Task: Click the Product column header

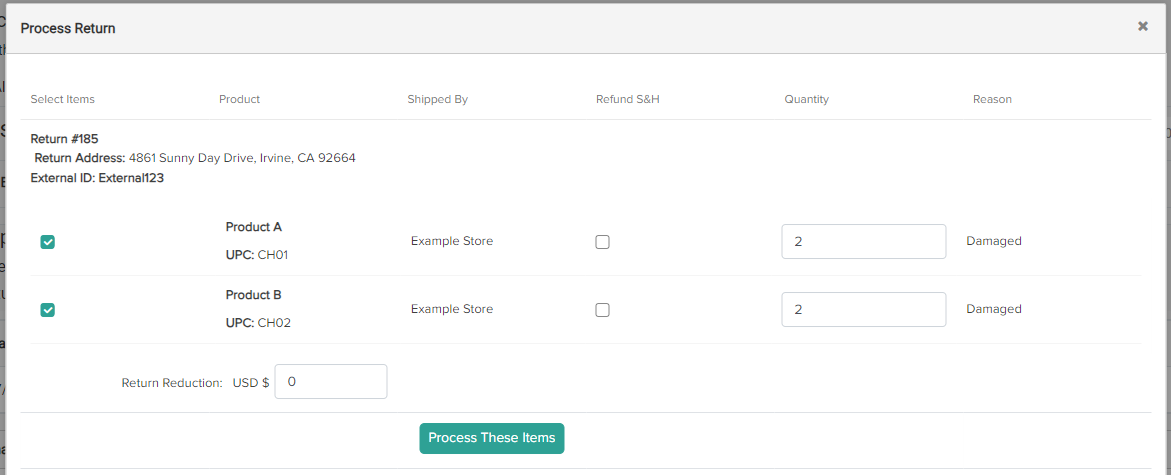Action: pyautogui.click(x=240, y=99)
